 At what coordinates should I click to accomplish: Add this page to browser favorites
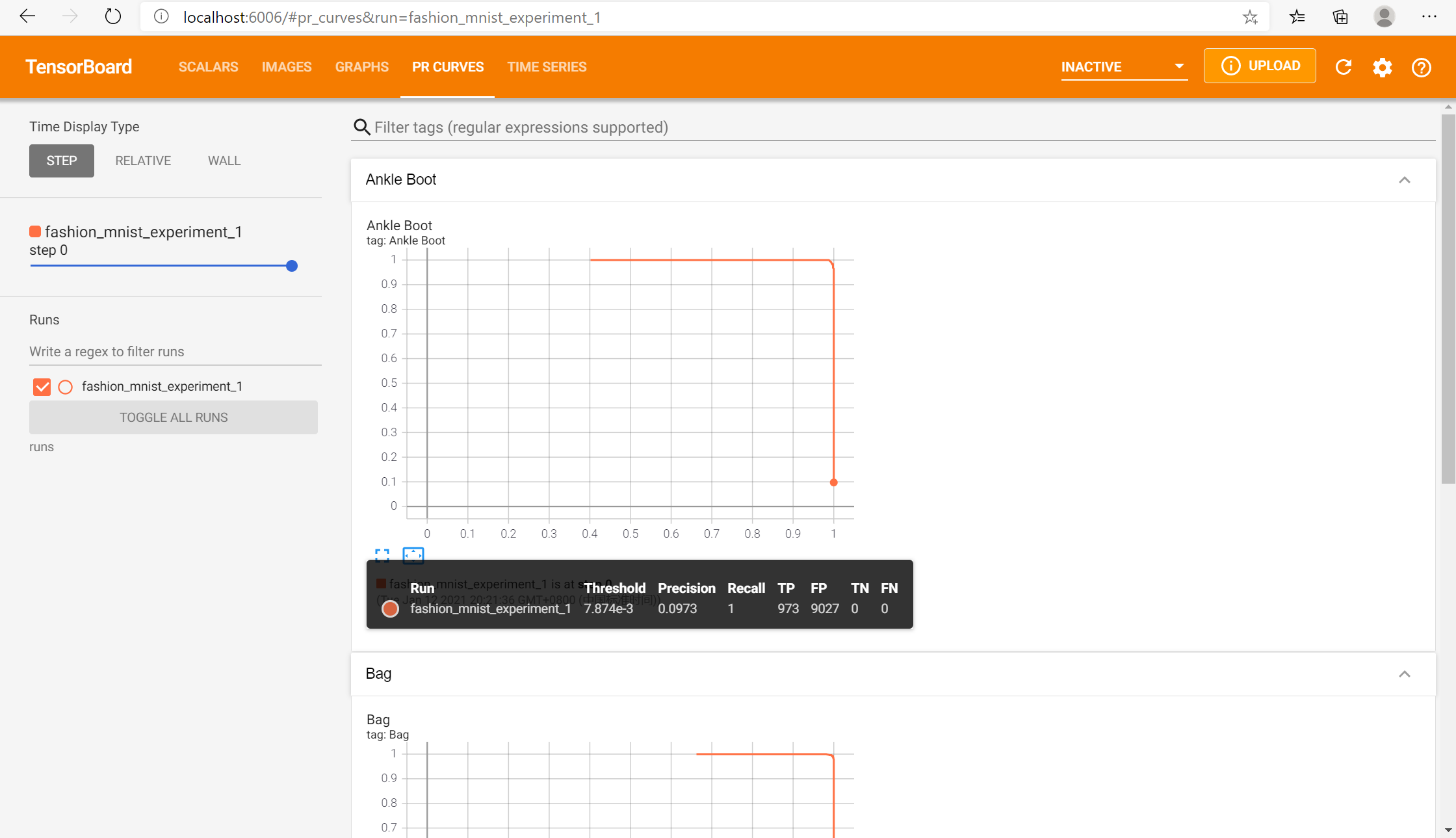click(1250, 17)
